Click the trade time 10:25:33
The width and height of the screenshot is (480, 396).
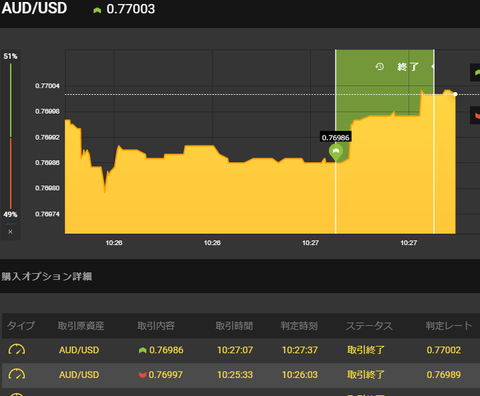click(x=235, y=375)
